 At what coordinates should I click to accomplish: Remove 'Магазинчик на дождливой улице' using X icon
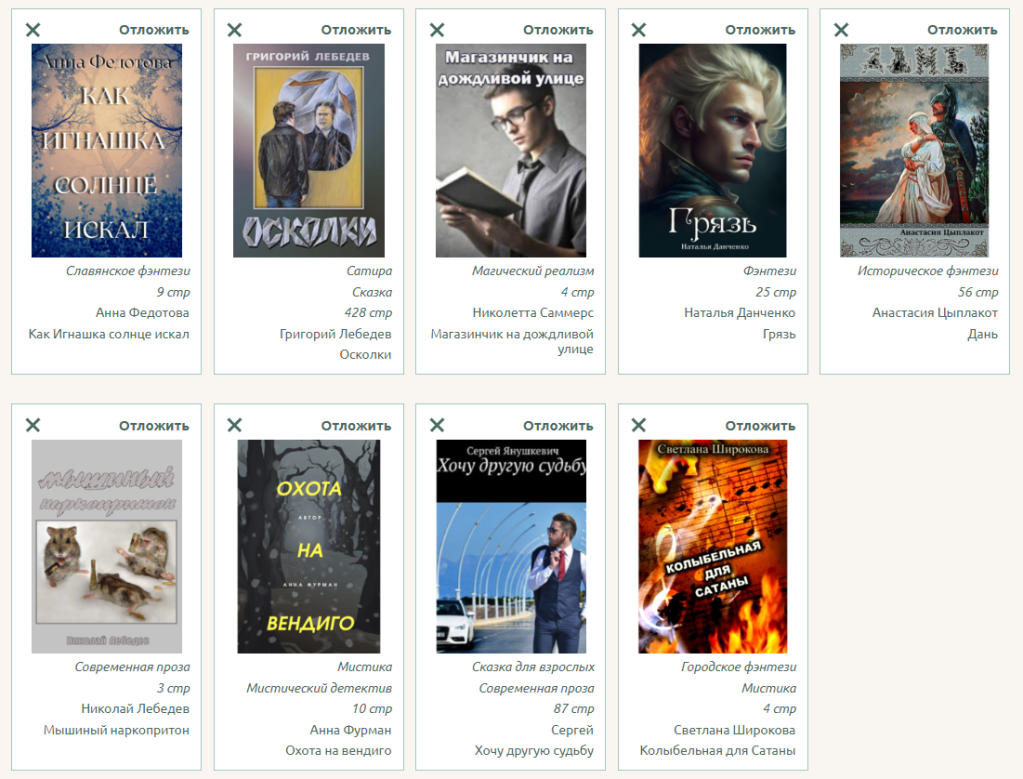[x=437, y=30]
